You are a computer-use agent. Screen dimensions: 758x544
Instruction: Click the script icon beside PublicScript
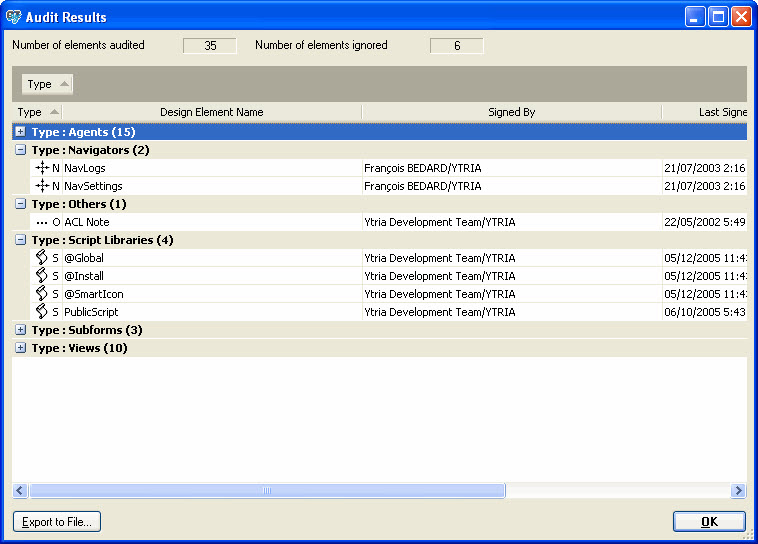coord(42,312)
